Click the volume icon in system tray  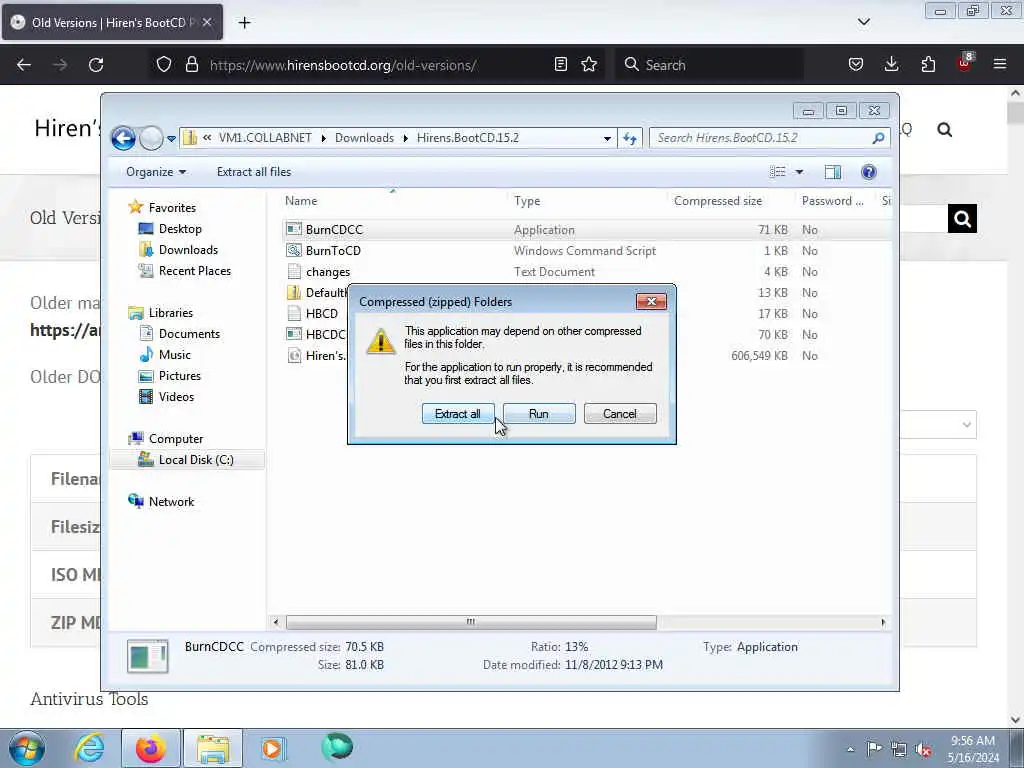pyautogui.click(x=923, y=749)
